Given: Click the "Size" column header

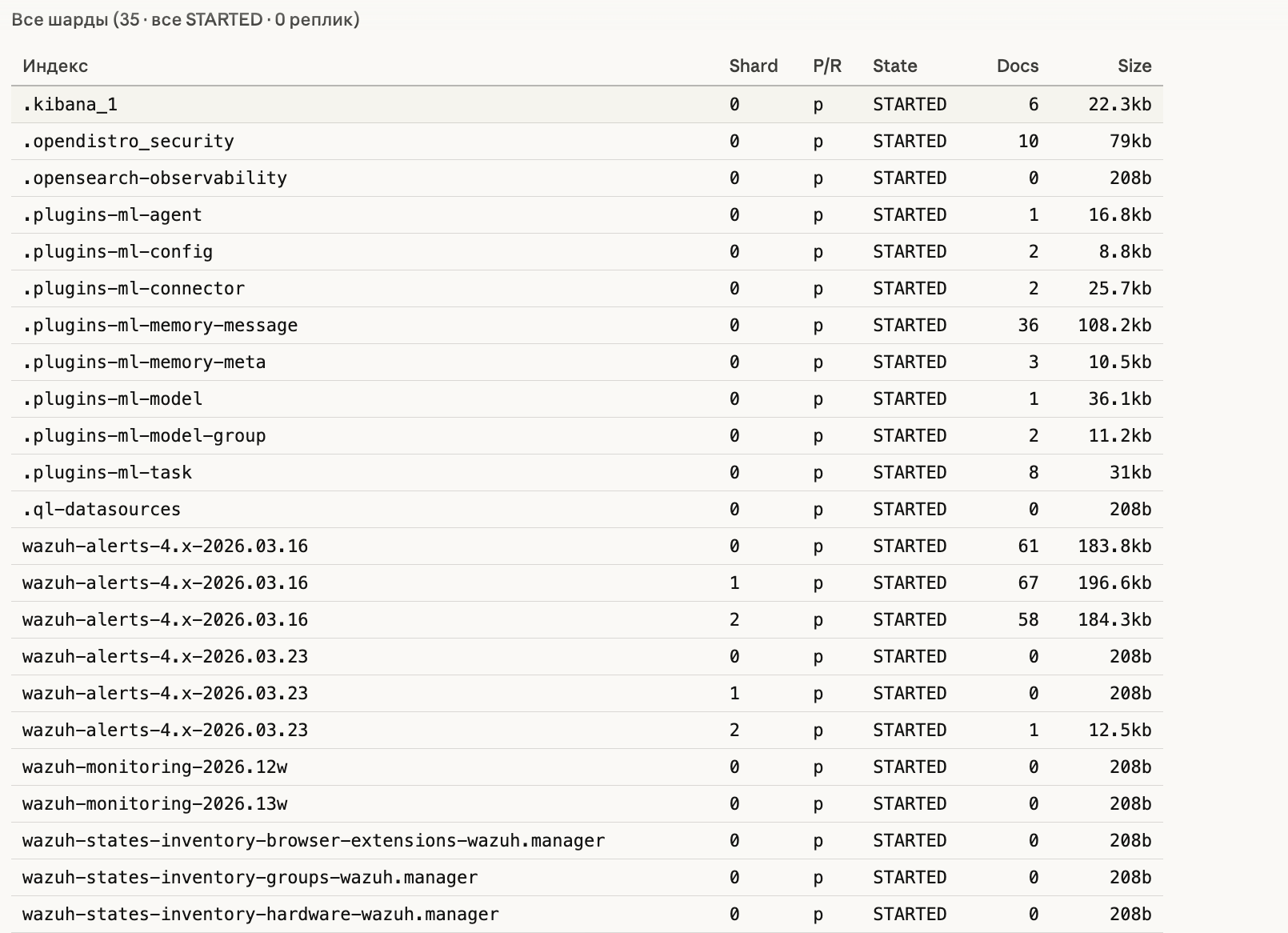Looking at the screenshot, I should pyautogui.click(x=1134, y=66).
